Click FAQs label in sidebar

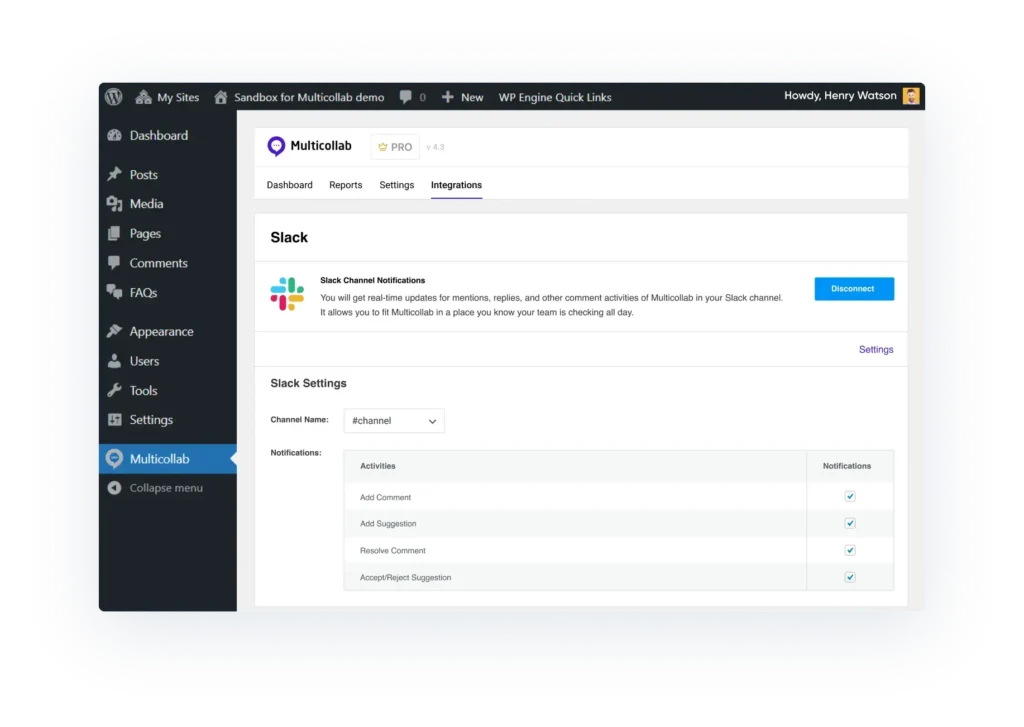tap(143, 293)
